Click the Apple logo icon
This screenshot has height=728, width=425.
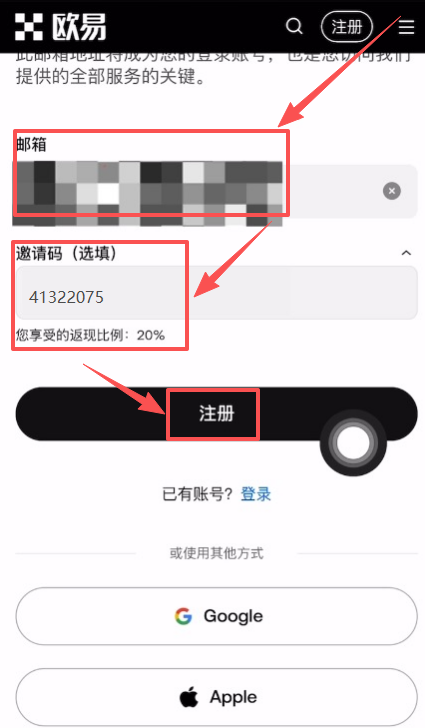tap(189, 697)
